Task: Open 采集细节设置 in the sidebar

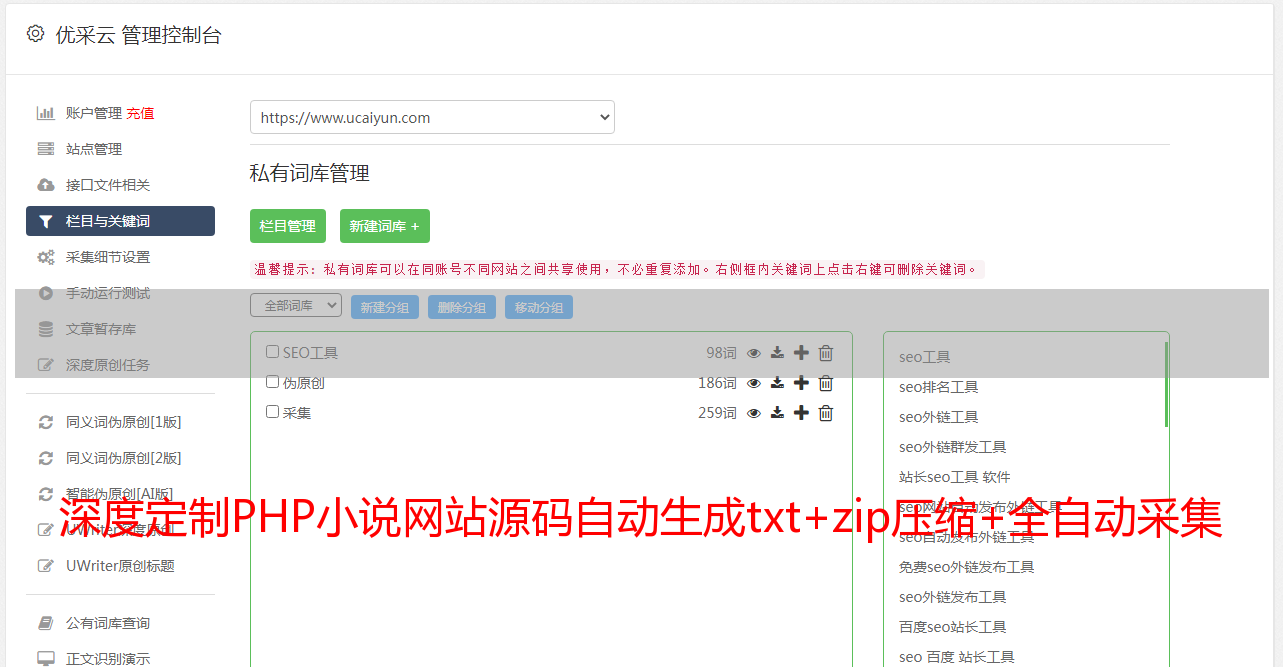Action: tap(108, 257)
